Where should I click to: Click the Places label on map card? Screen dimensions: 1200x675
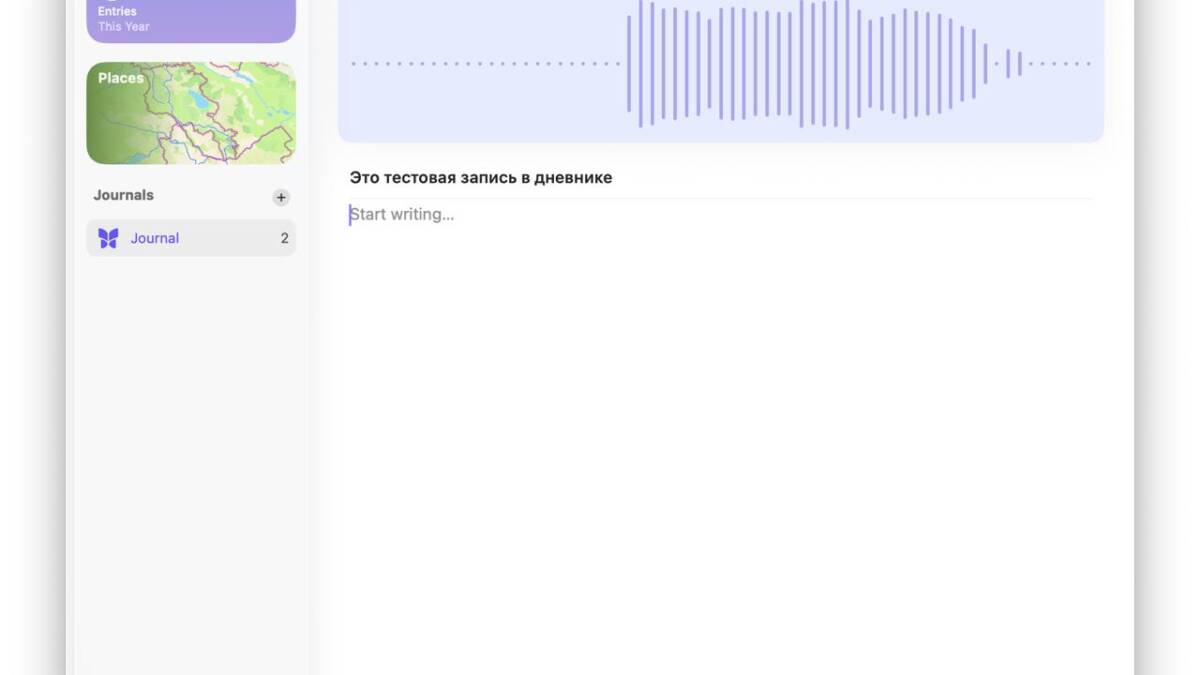click(x=120, y=78)
